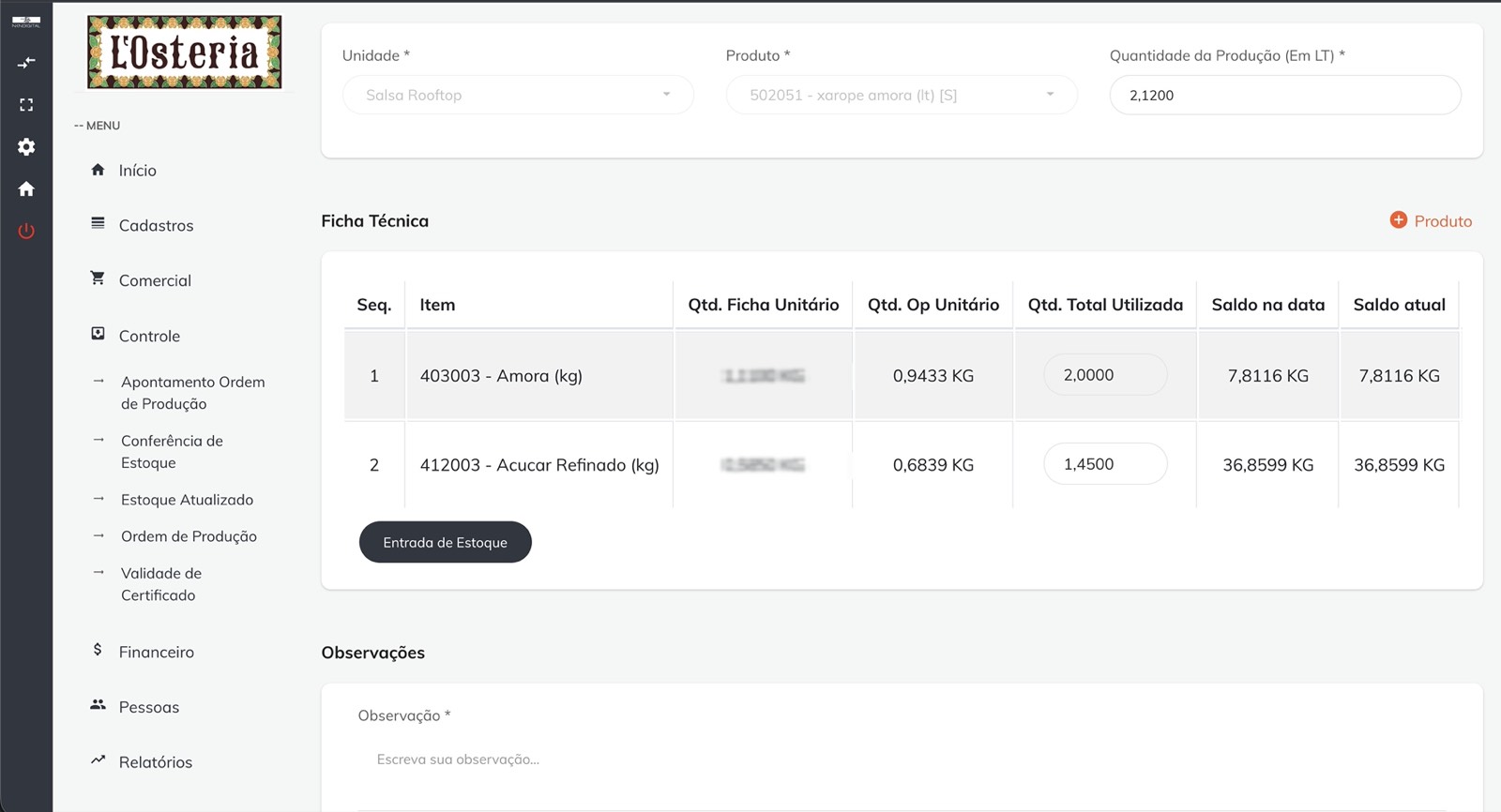Image resolution: width=1501 pixels, height=812 pixels.
Task: Click the orange plus icon beside Produto
Action: (1398, 220)
